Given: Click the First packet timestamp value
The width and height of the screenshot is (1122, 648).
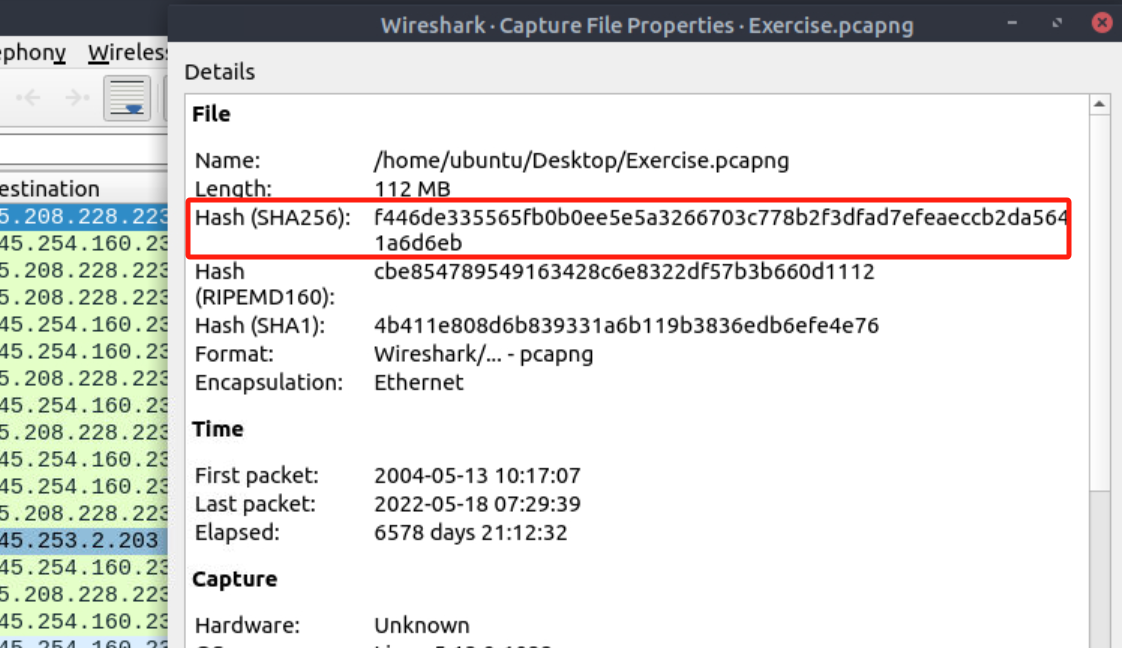Looking at the screenshot, I should pos(477,476).
